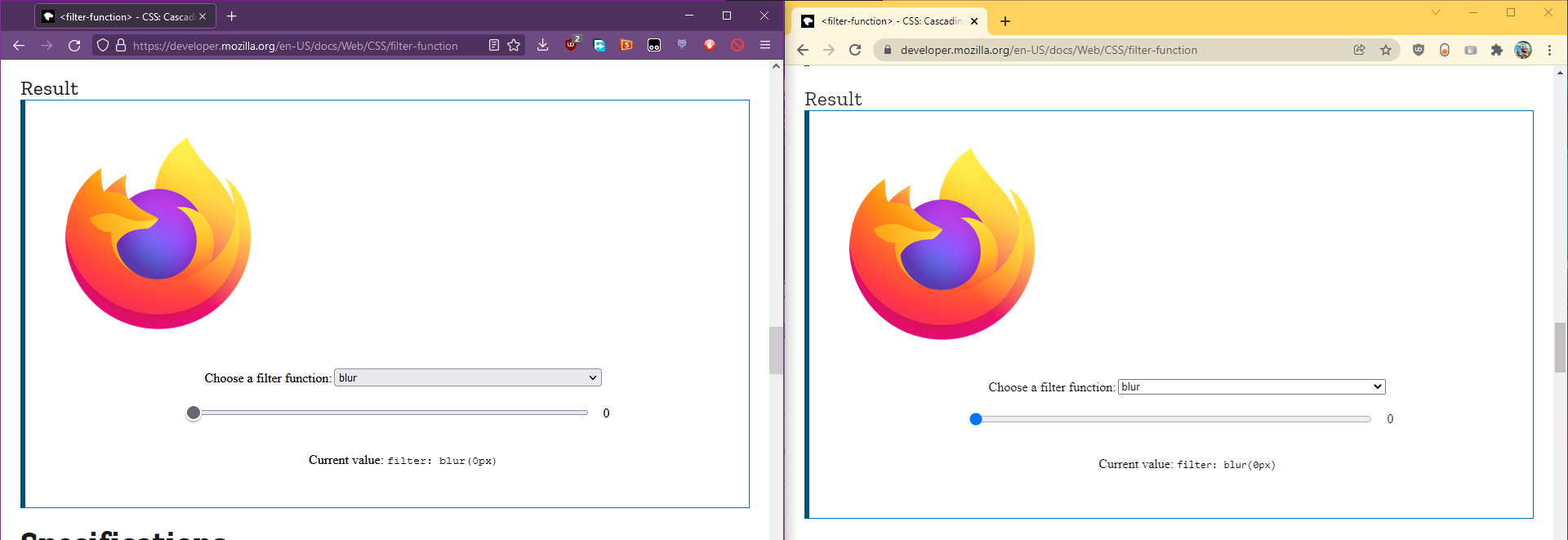Open Chrome three-dot menu
1568x540 pixels.
coord(1549,50)
